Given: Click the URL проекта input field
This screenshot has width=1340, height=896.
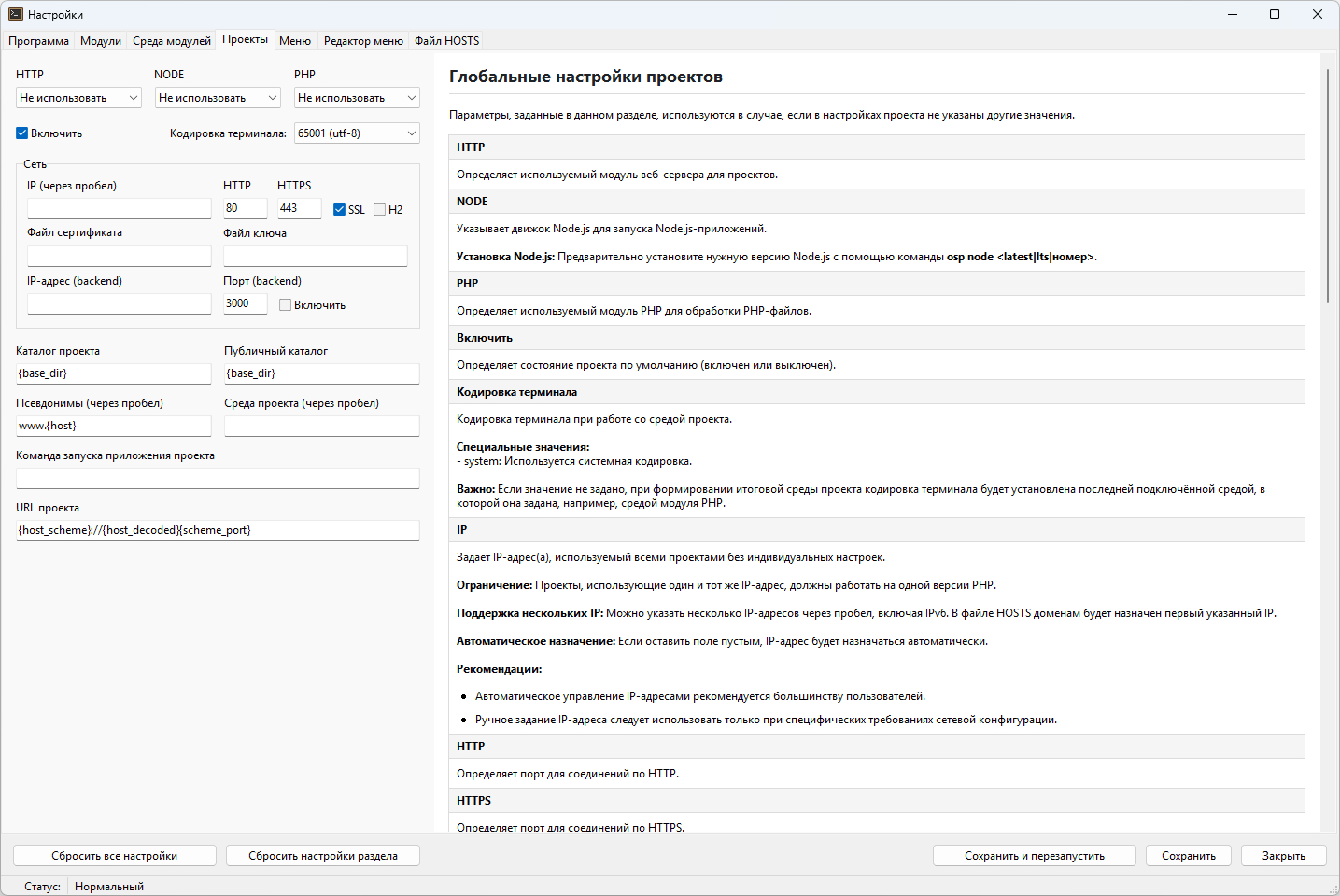Looking at the screenshot, I should point(218,530).
